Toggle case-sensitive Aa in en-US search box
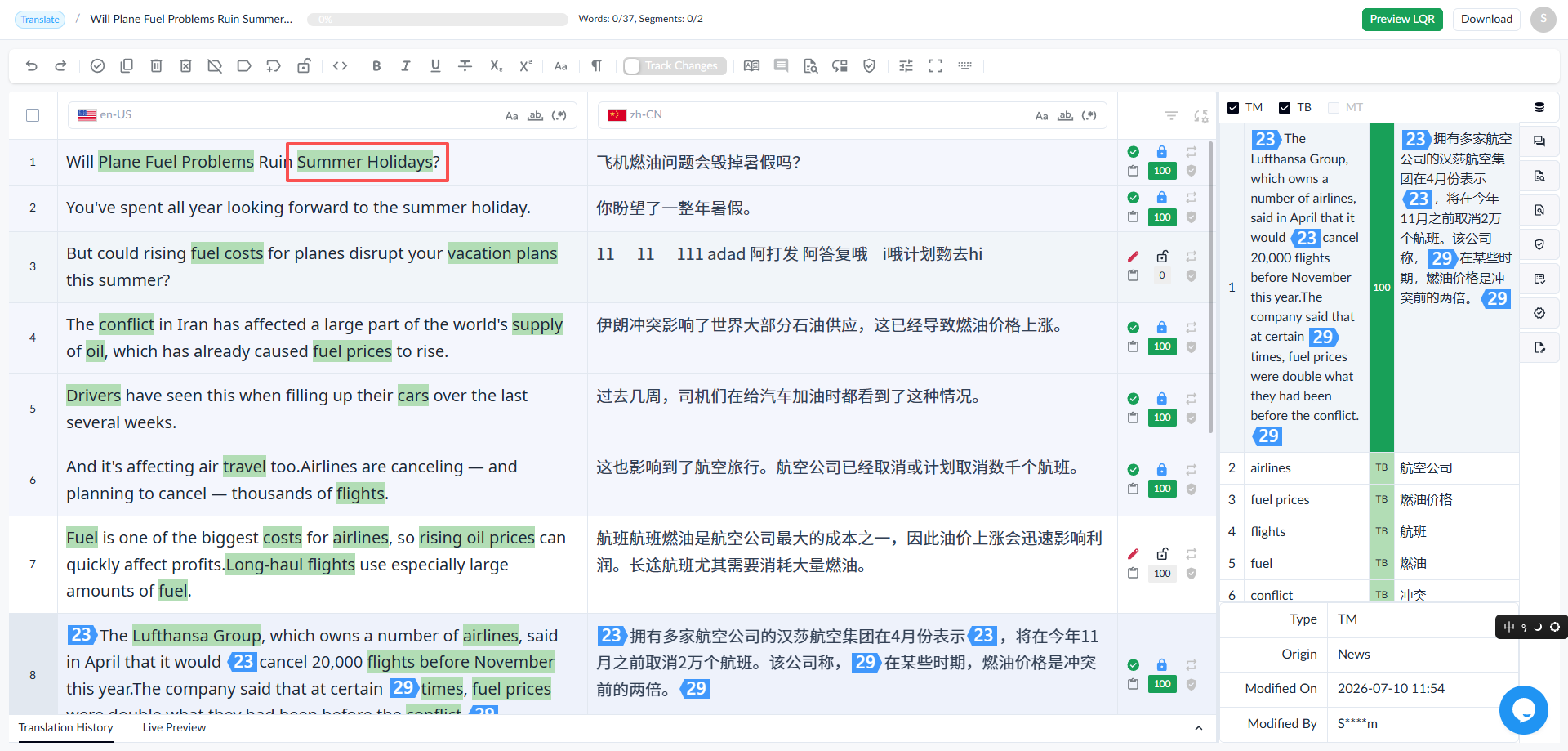Image resolution: width=1568 pixels, height=751 pixels. click(x=511, y=116)
